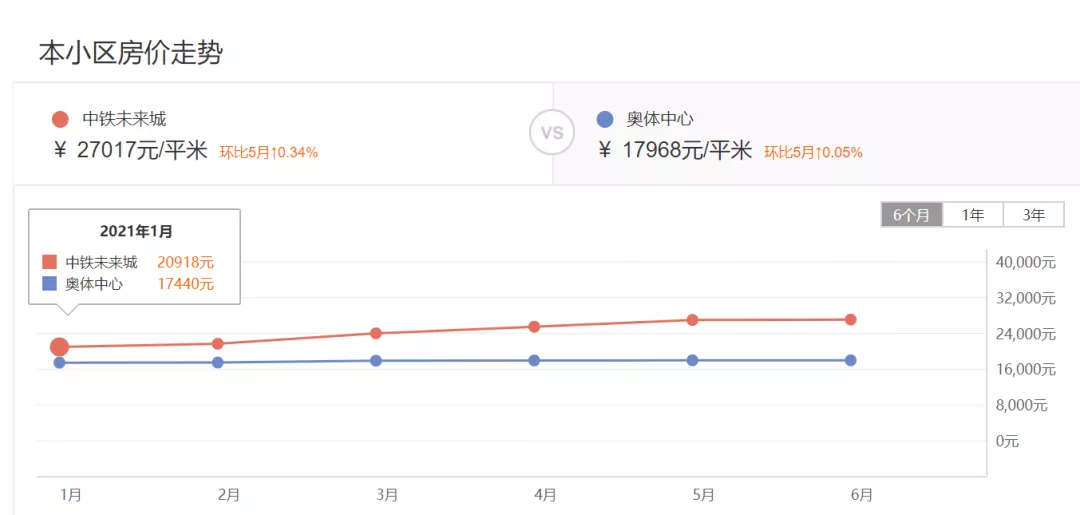Click the 27017元/平米 price text
Image resolution: width=1080 pixels, height=515 pixels.
coord(142,151)
